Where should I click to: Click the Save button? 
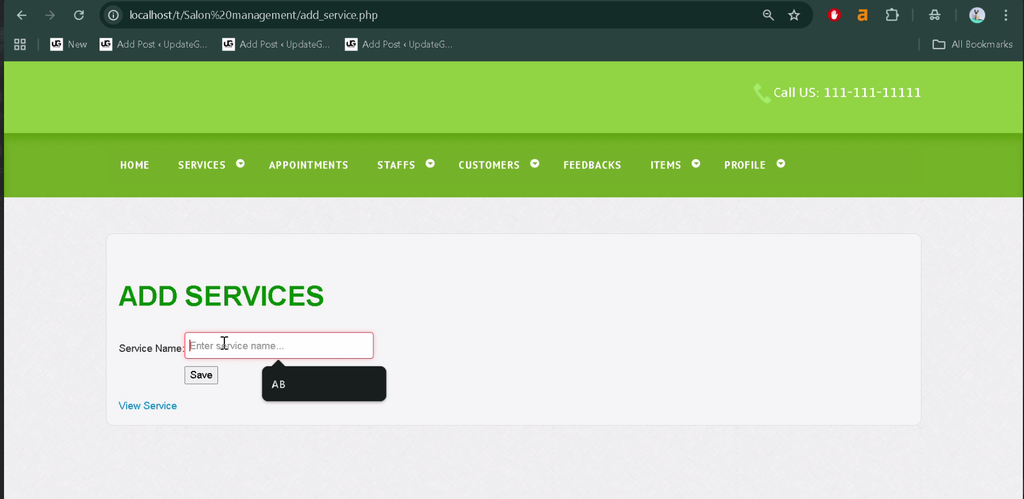click(201, 375)
